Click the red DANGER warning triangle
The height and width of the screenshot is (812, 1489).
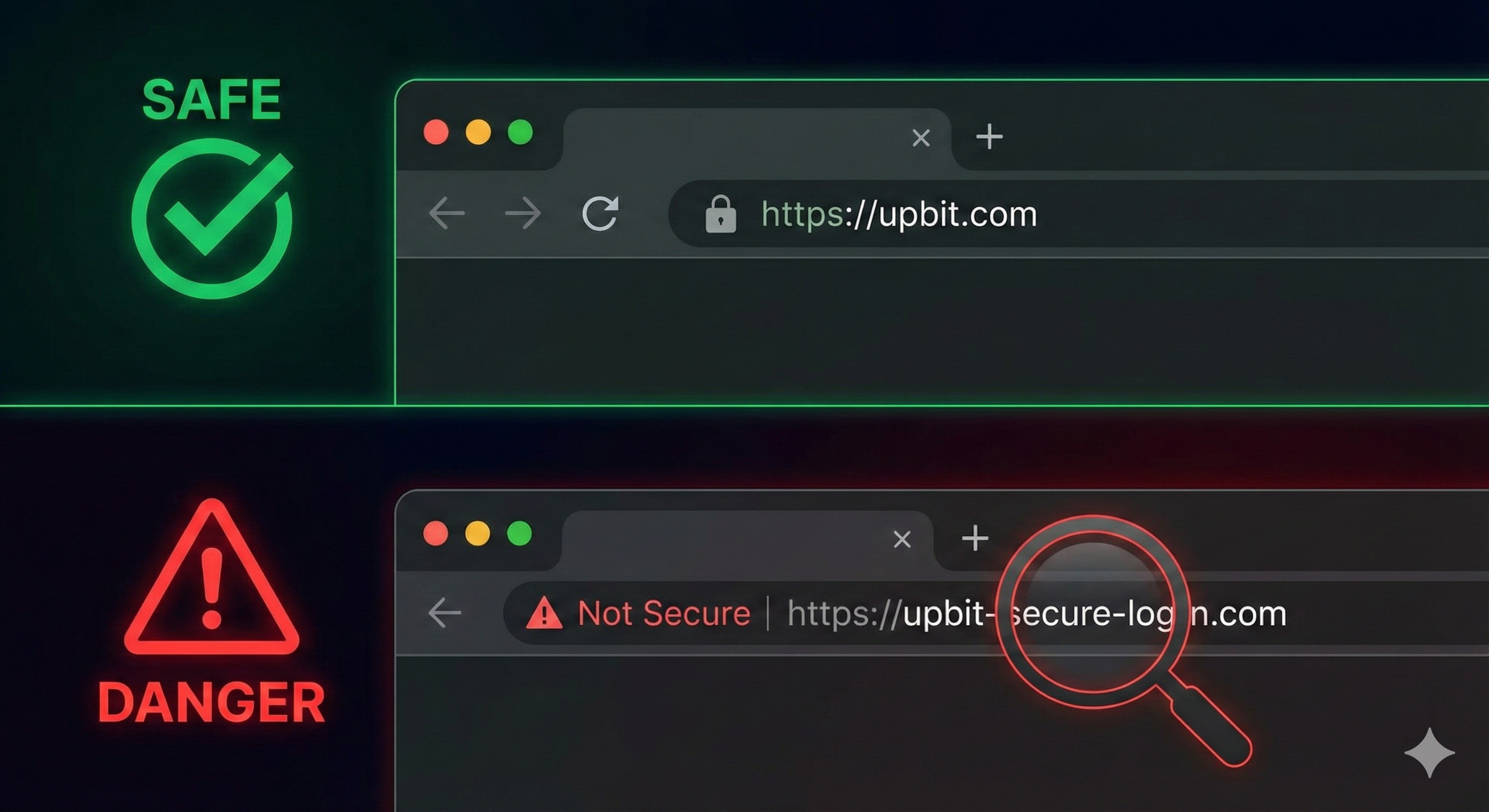[x=212, y=577]
